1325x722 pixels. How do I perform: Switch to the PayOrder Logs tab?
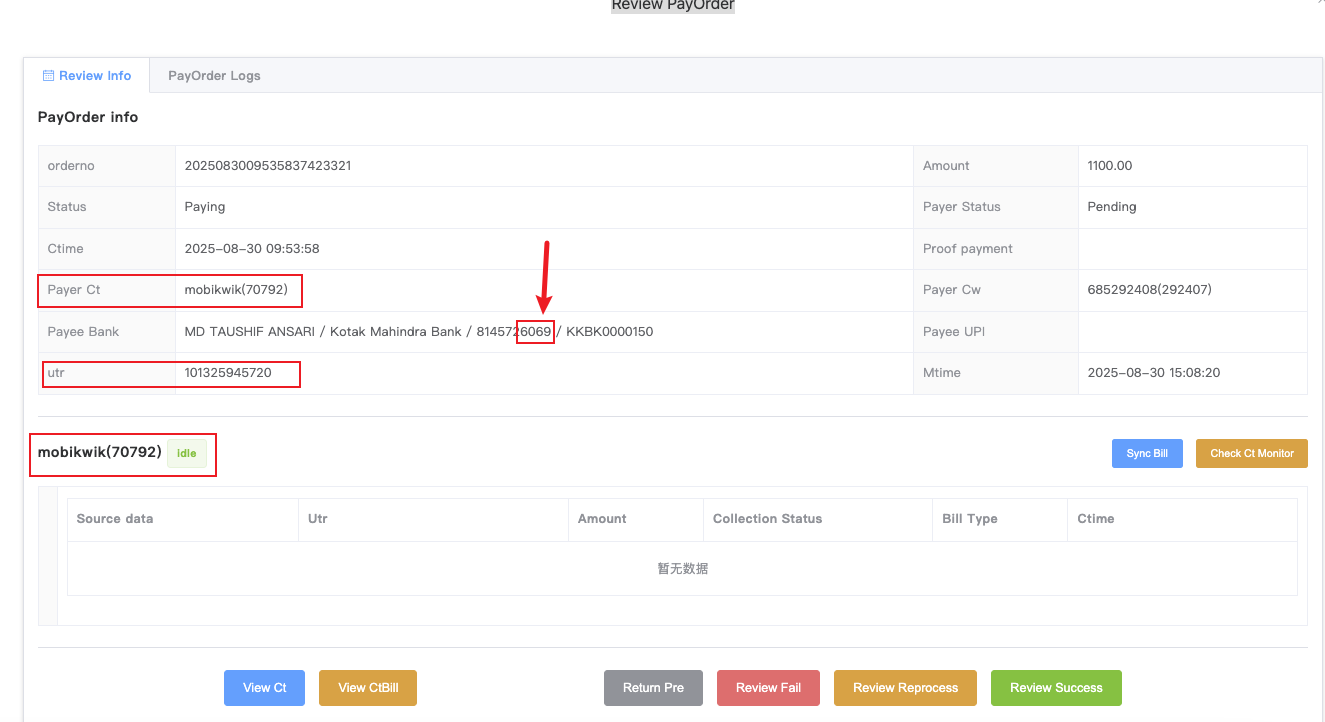(x=214, y=76)
